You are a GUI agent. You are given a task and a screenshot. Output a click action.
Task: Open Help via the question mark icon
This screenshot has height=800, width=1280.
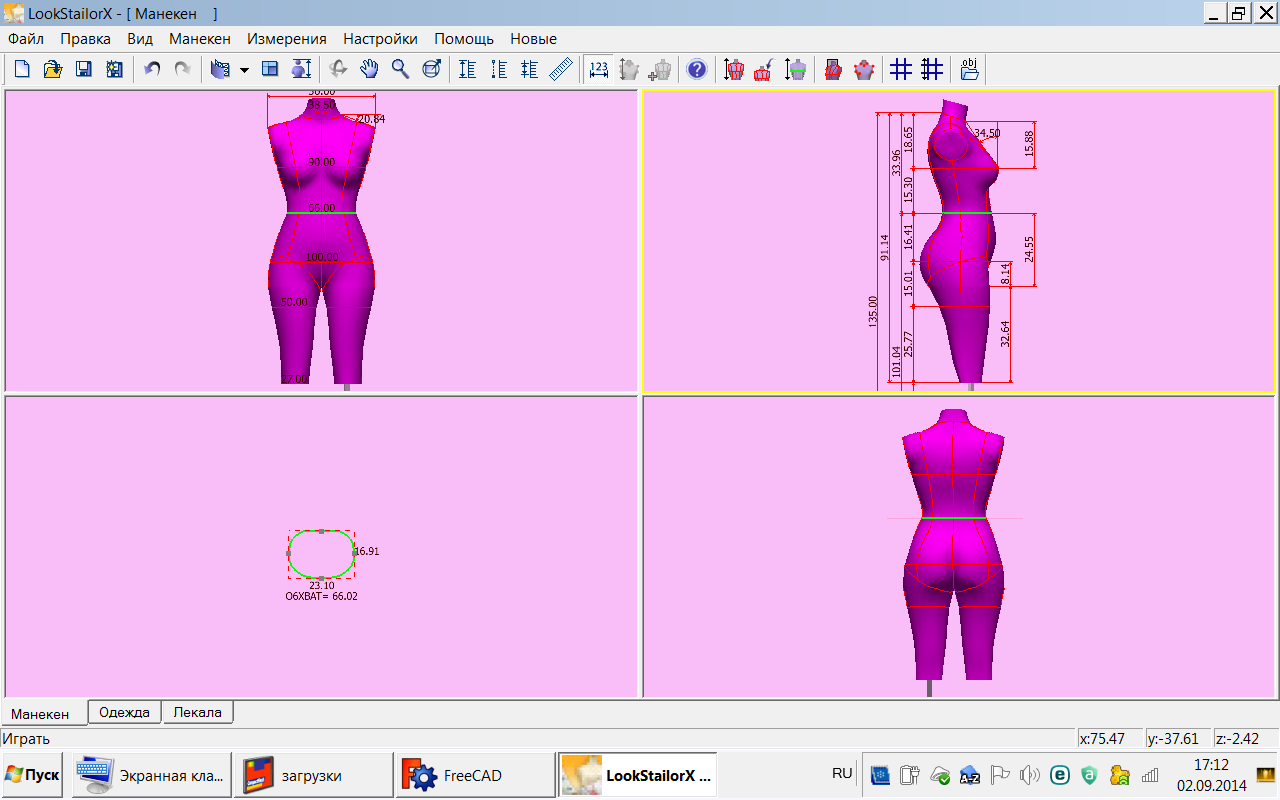[x=697, y=69]
